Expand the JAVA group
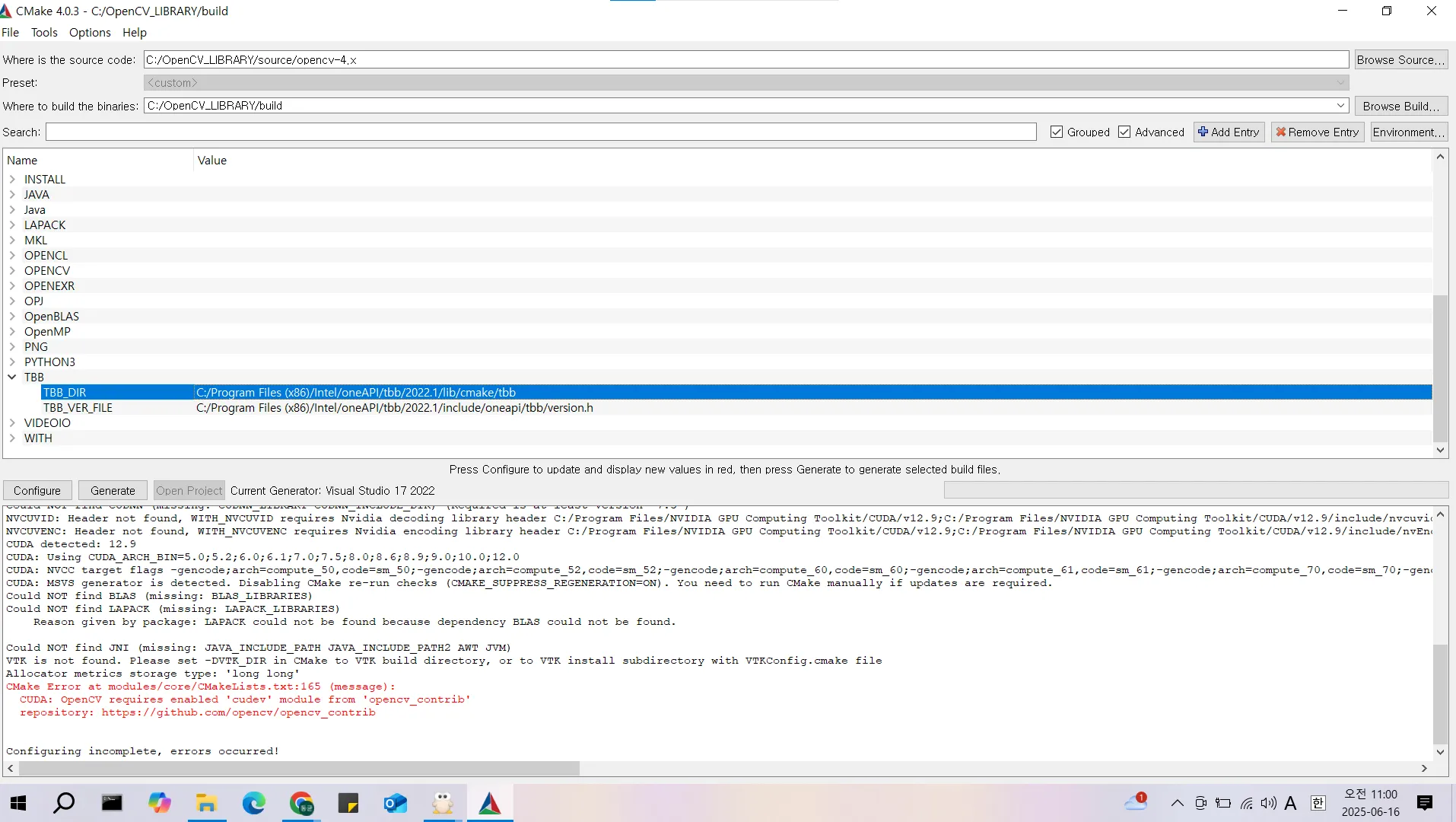The image size is (1456, 822). [12, 194]
